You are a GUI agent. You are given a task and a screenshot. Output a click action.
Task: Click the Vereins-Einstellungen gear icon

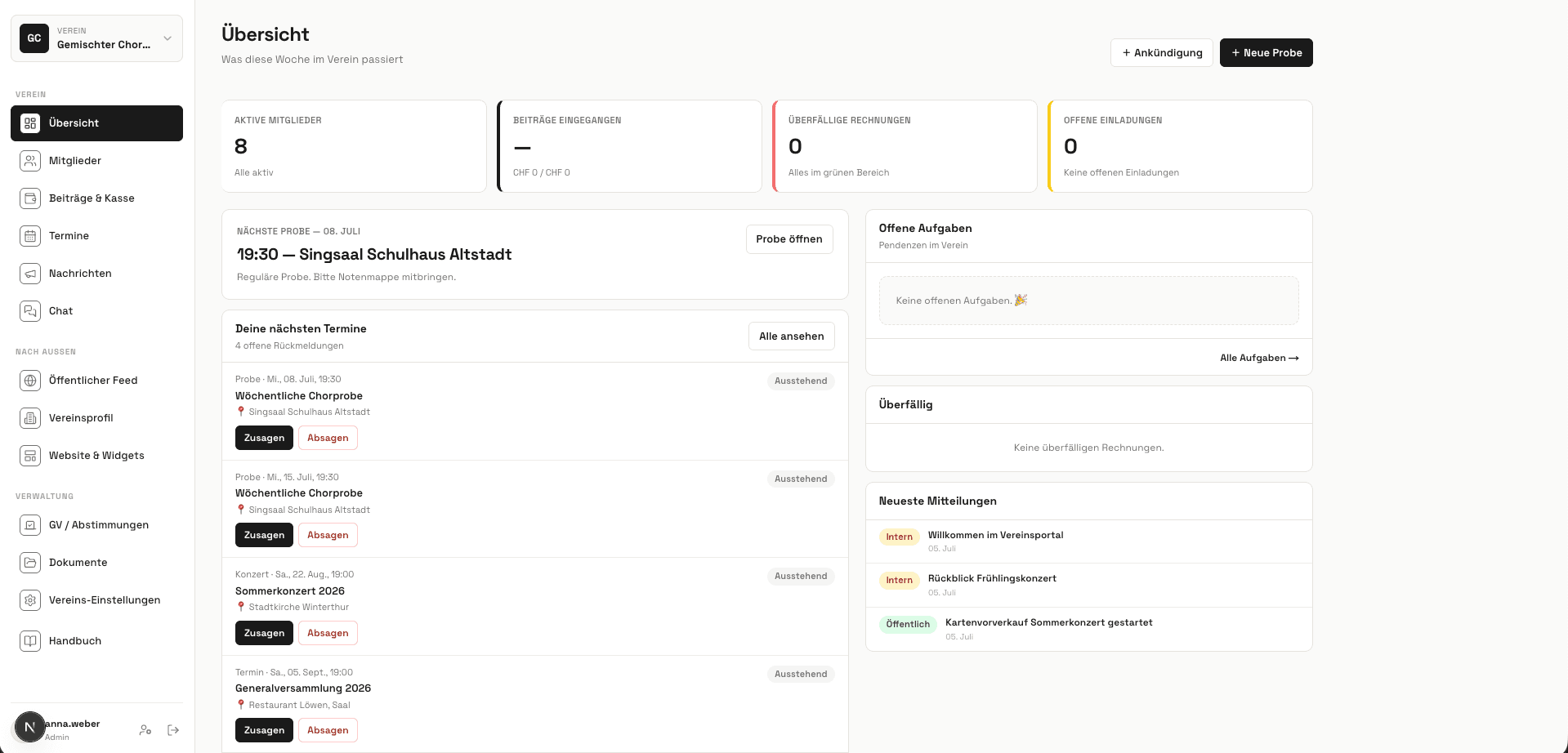tap(30, 600)
